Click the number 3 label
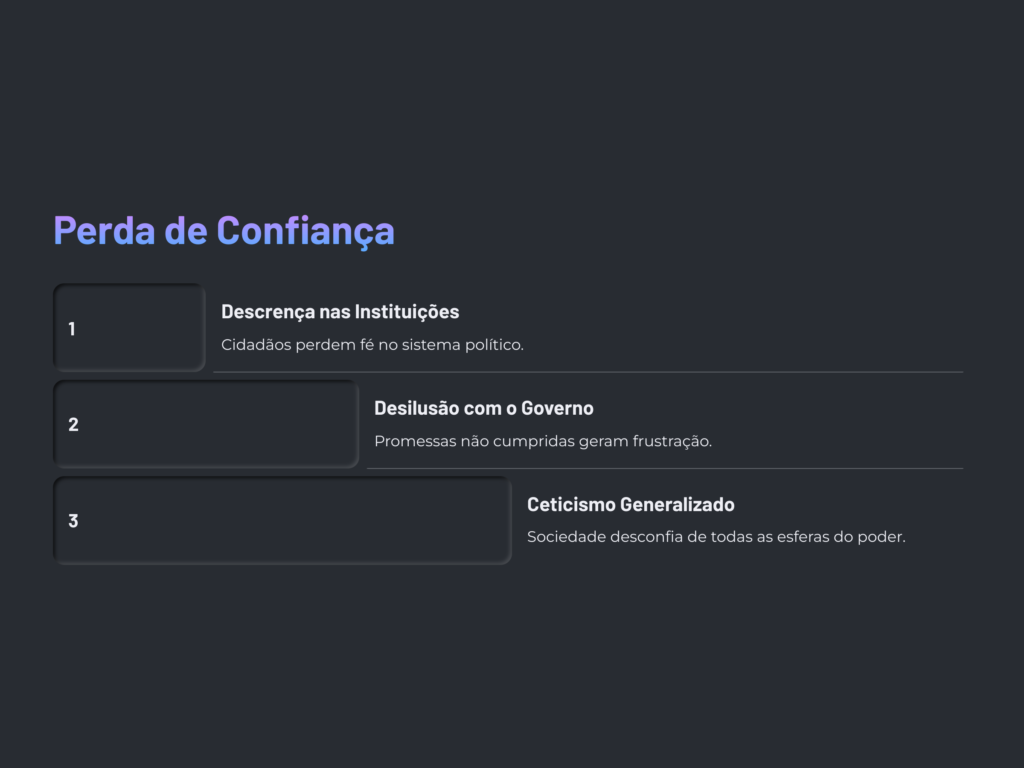 pos(73,520)
